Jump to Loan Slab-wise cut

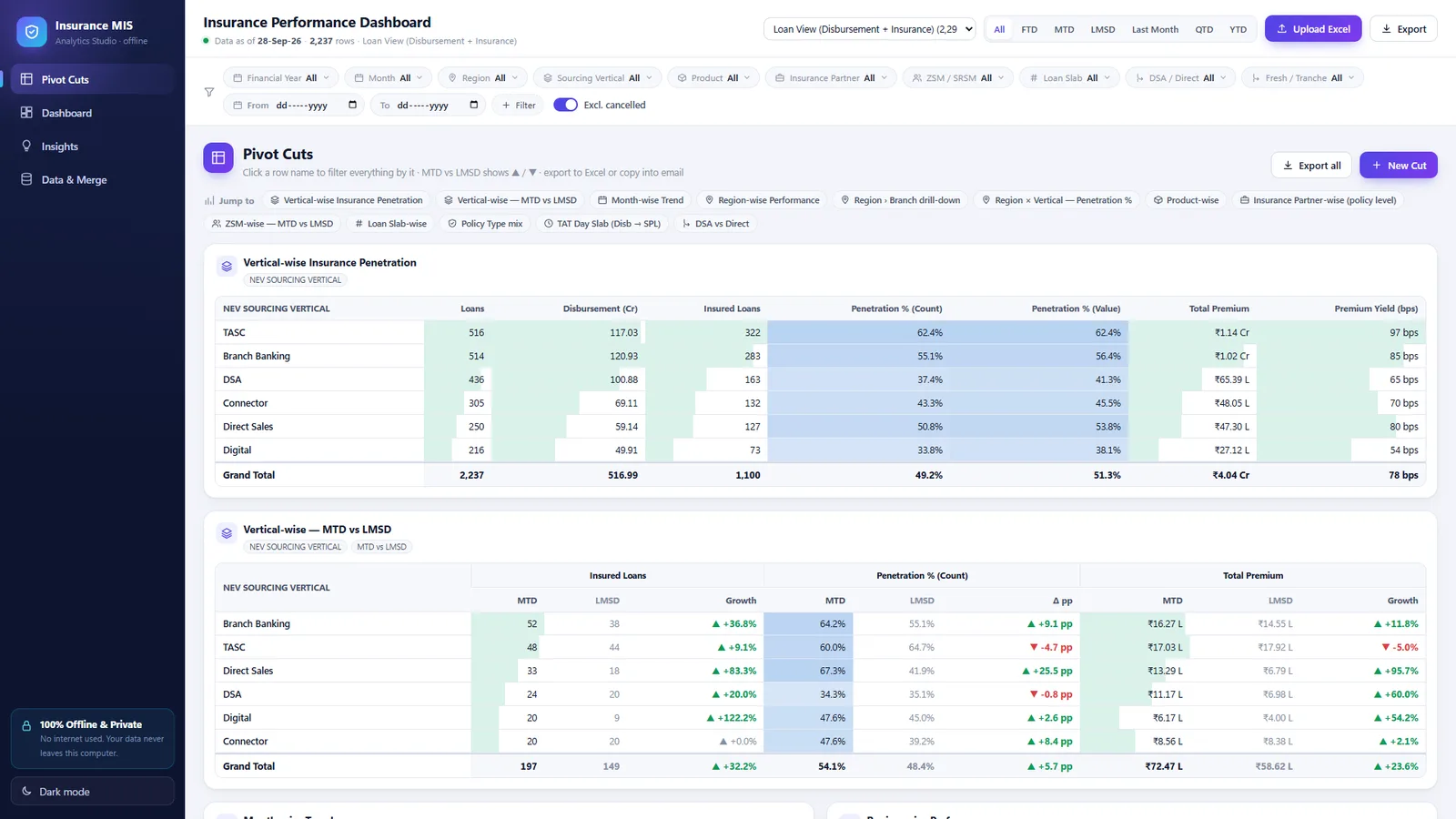coord(390,224)
